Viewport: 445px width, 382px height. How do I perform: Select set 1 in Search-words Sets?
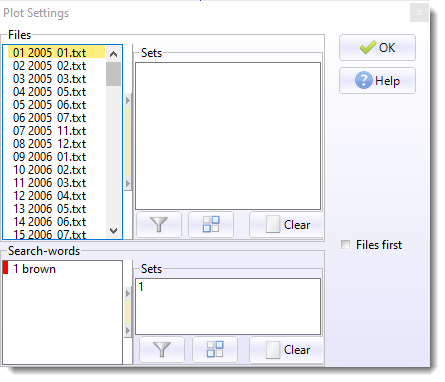click(141, 287)
